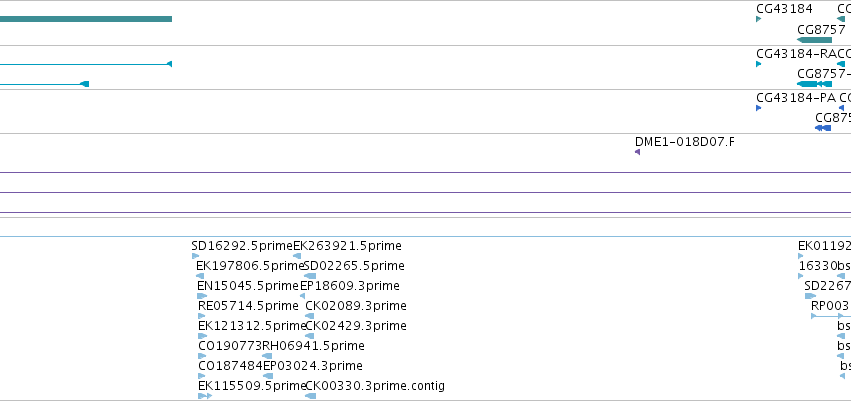Click the EK263921.5prime EST glyph
This screenshot has width=851, height=401.
[297, 256]
